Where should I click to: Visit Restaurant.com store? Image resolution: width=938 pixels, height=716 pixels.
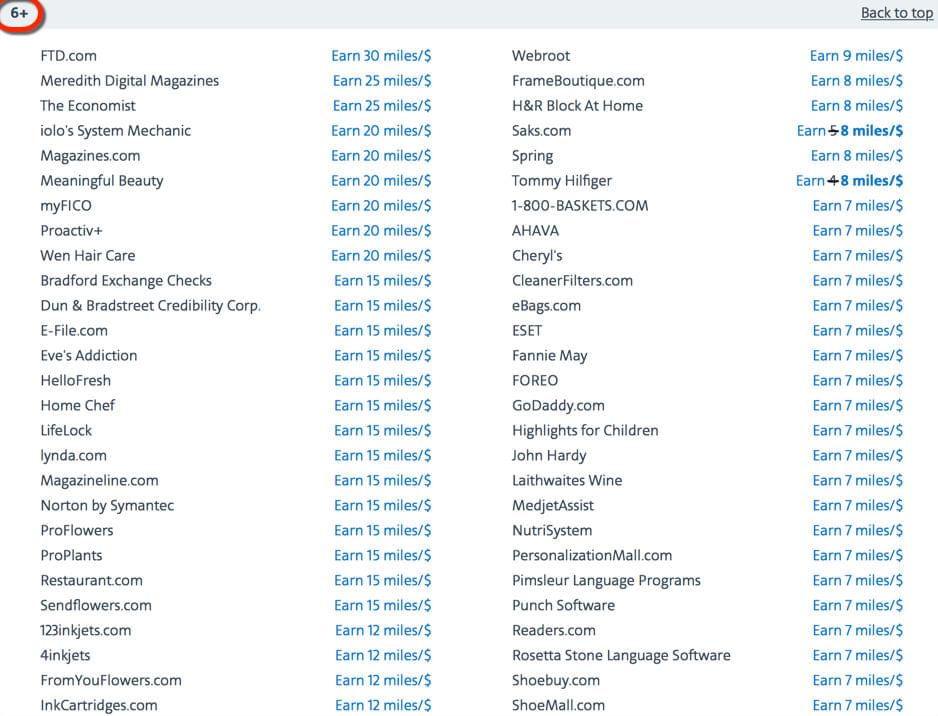click(x=91, y=581)
